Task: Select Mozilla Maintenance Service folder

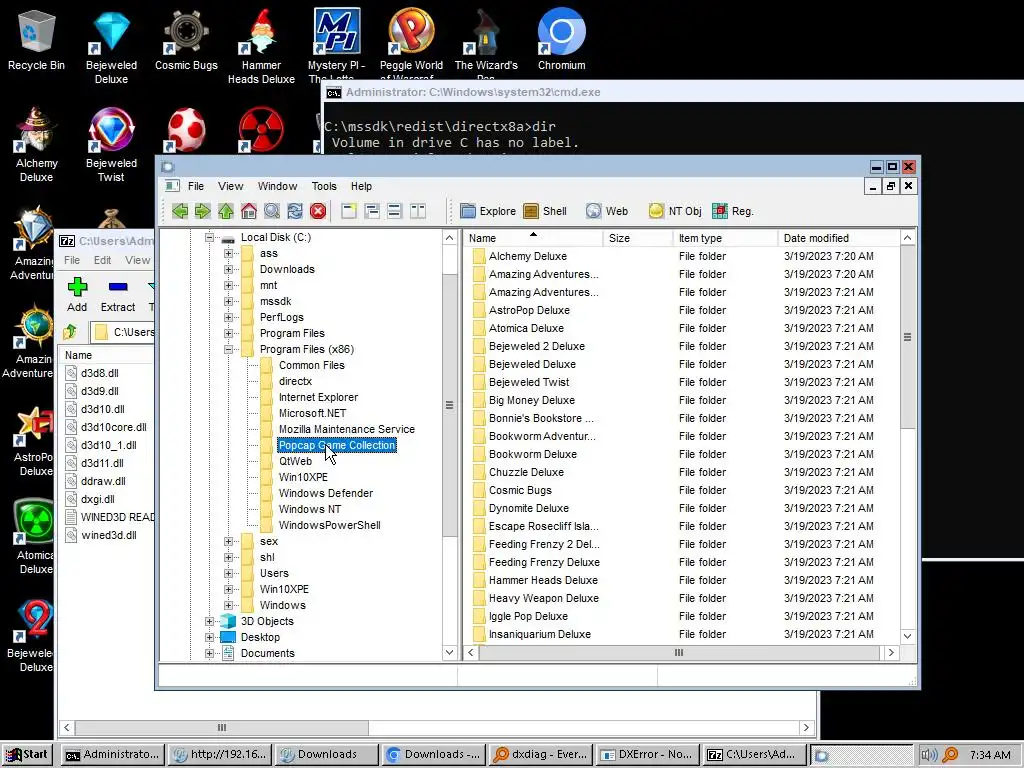Action: [347, 429]
